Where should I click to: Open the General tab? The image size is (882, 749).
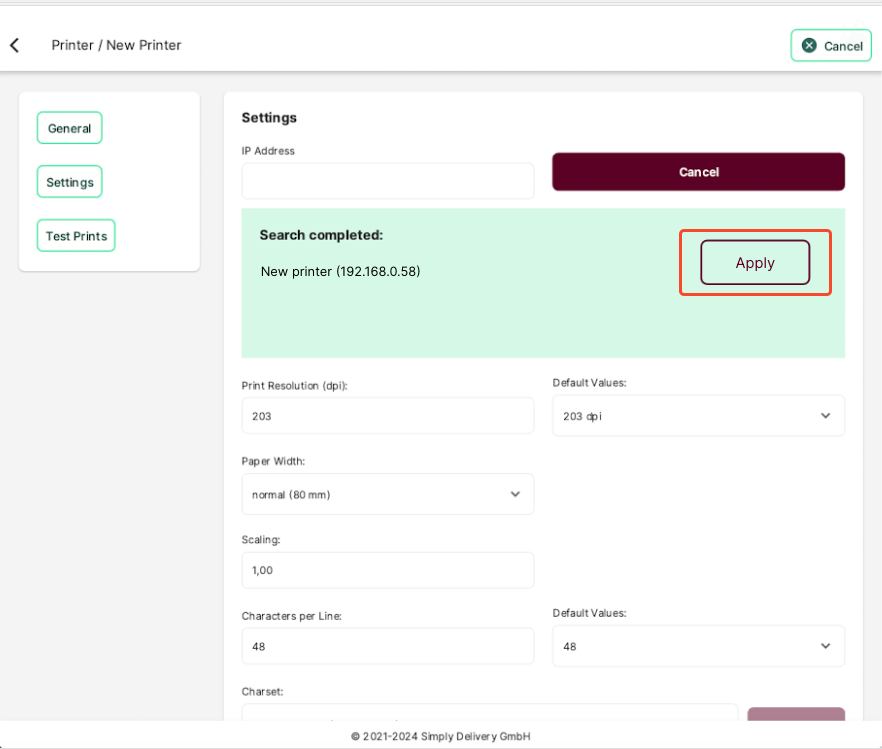click(x=69, y=128)
